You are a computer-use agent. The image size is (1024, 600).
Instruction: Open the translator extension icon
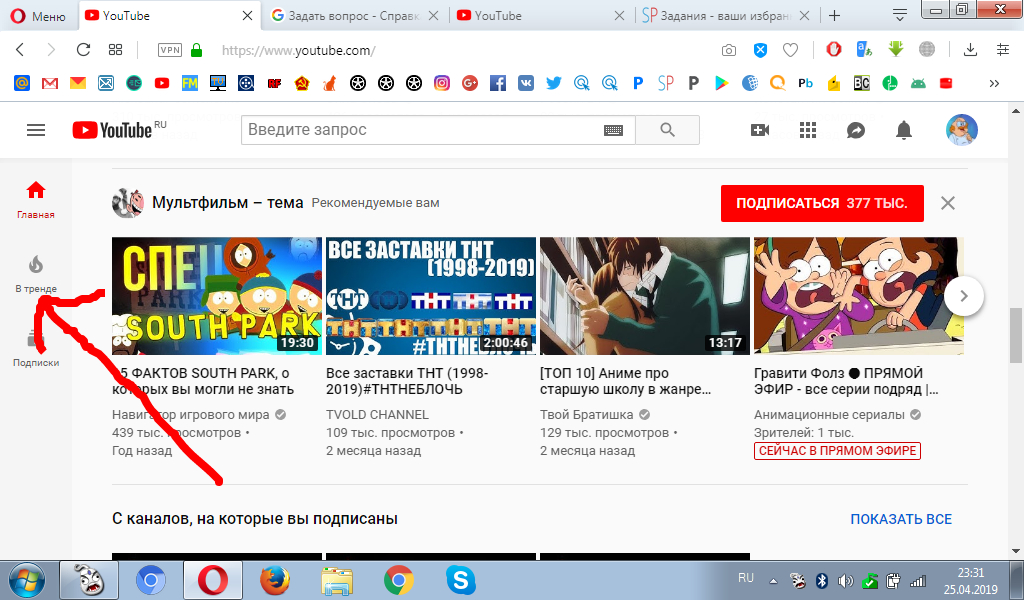[x=864, y=50]
